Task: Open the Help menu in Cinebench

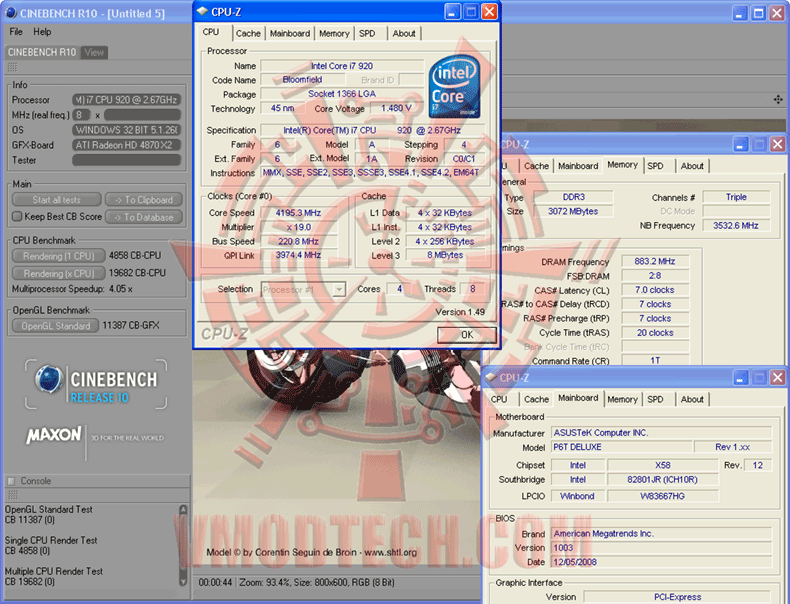Action: [x=42, y=32]
